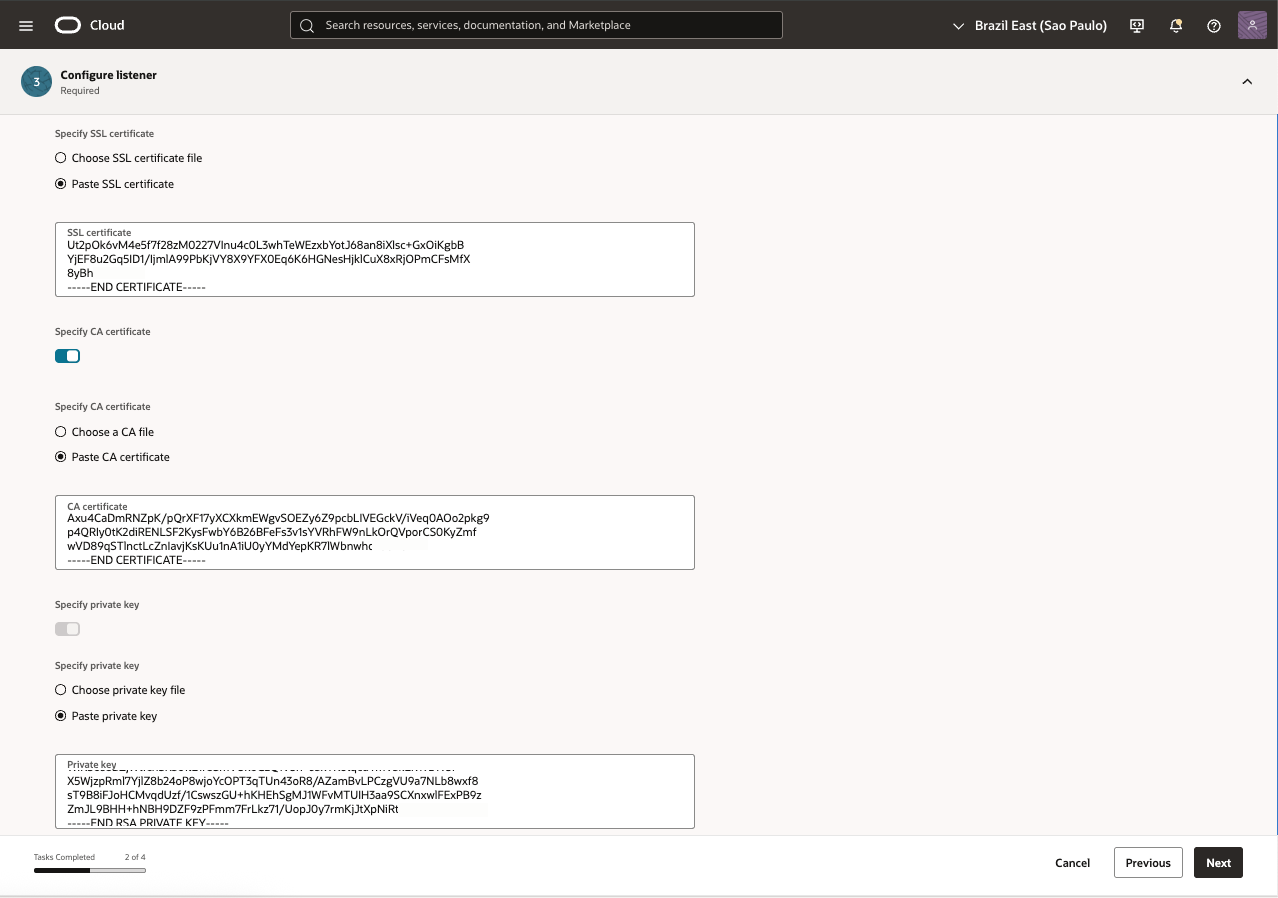Click the Tasks Completed progress bar

tap(90, 870)
